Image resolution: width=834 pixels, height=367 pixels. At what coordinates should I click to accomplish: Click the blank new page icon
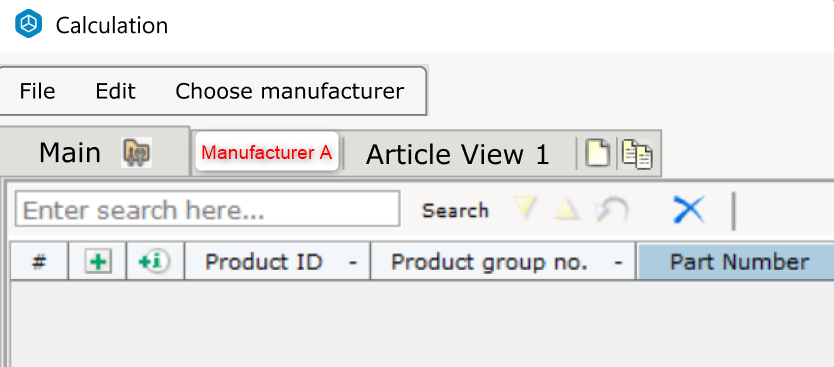tap(598, 154)
